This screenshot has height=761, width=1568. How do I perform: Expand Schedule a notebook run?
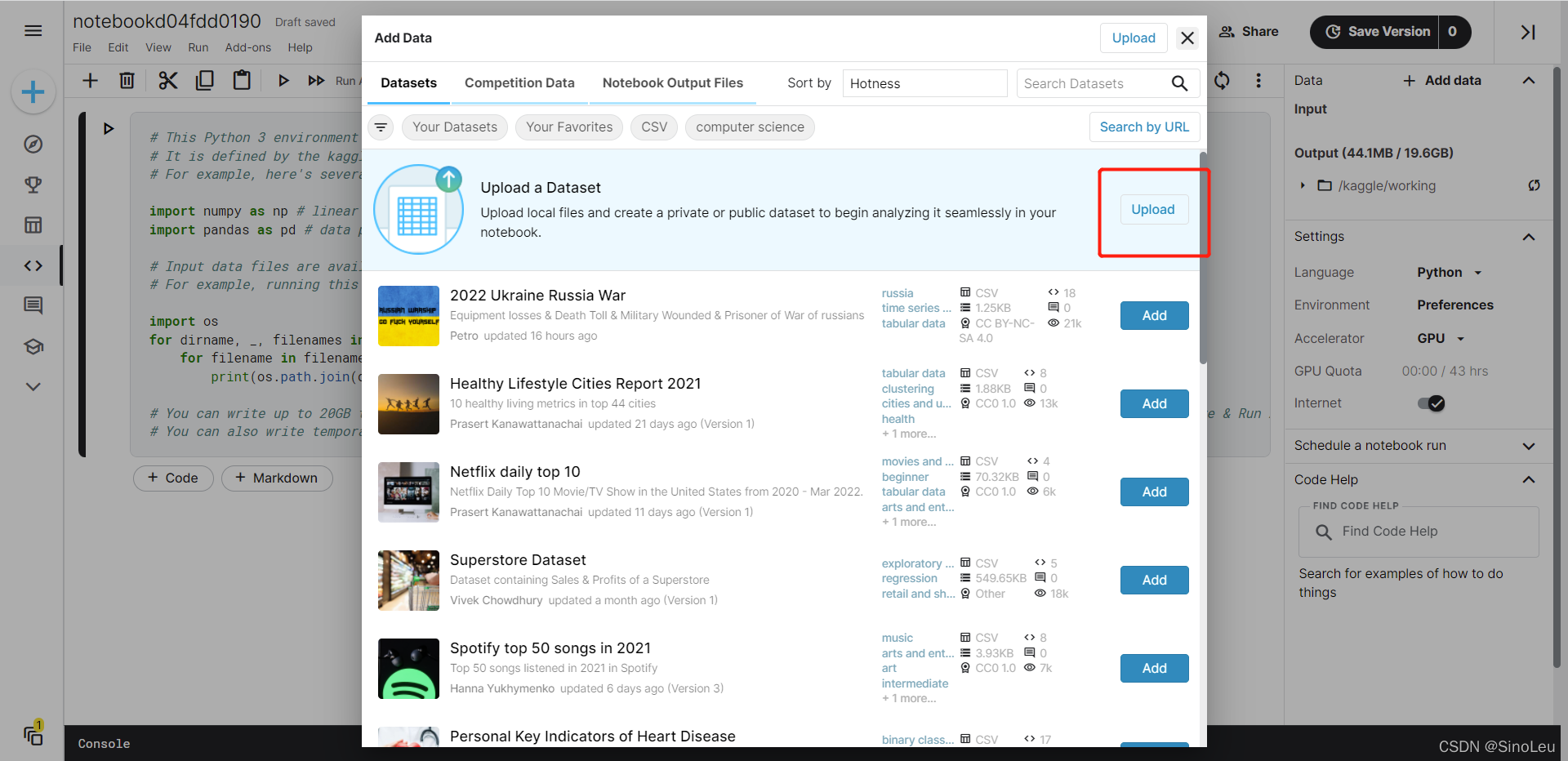point(1529,446)
